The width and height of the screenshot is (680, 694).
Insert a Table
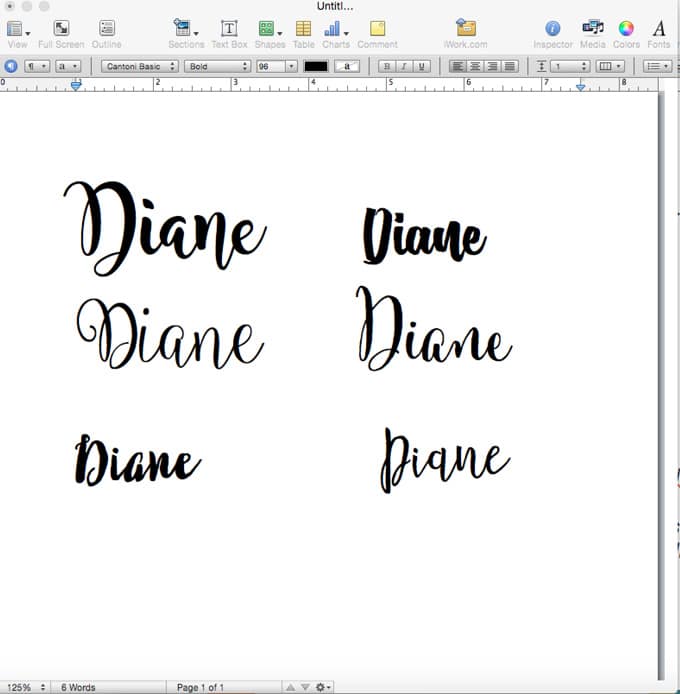click(303, 29)
